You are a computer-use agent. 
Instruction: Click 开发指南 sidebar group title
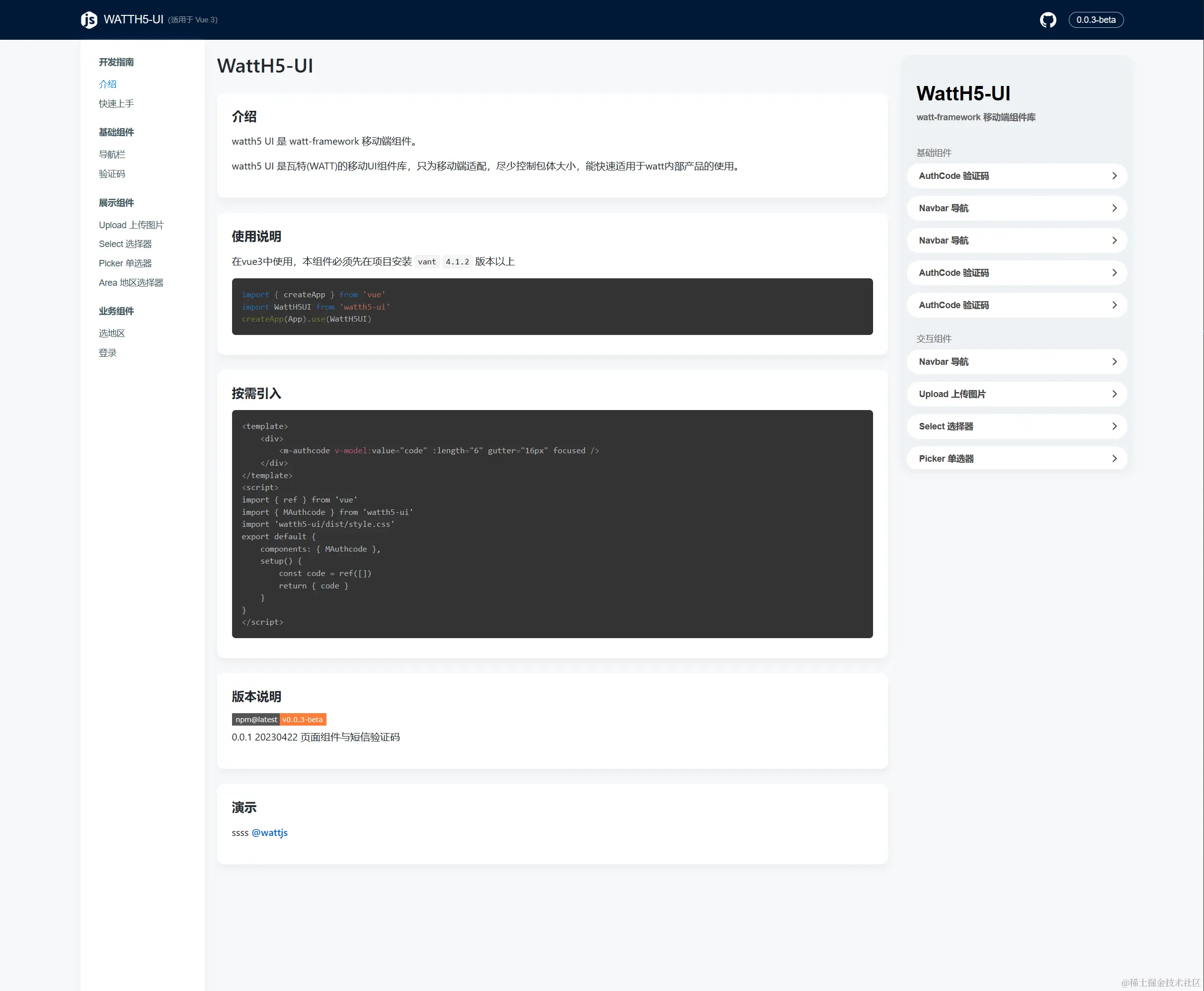(116, 62)
